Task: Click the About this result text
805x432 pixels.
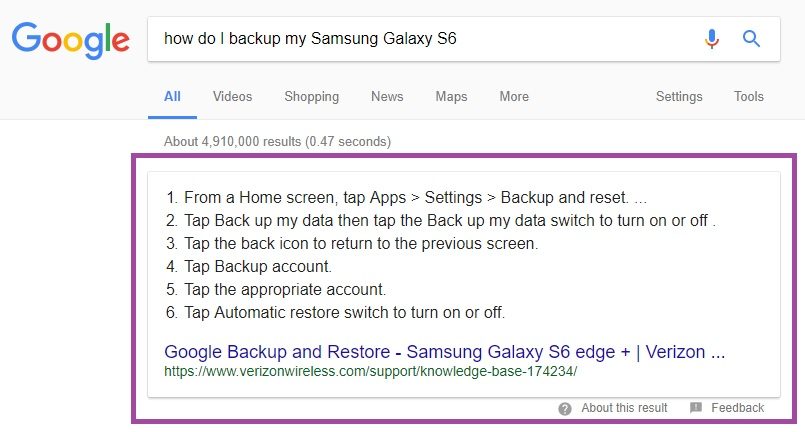Action: point(624,408)
